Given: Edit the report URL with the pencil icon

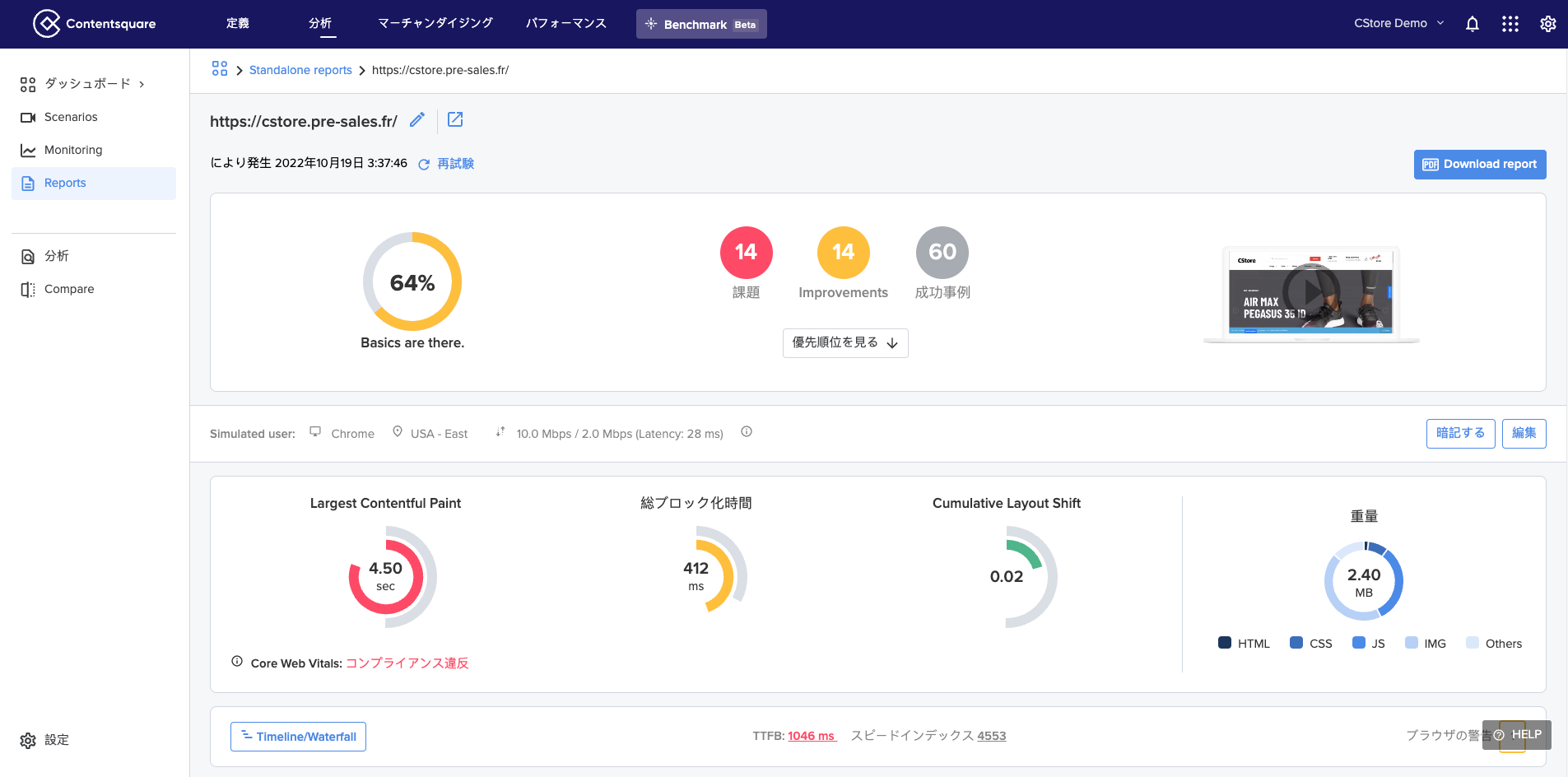Looking at the screenshot, I should tap(416, 120).
